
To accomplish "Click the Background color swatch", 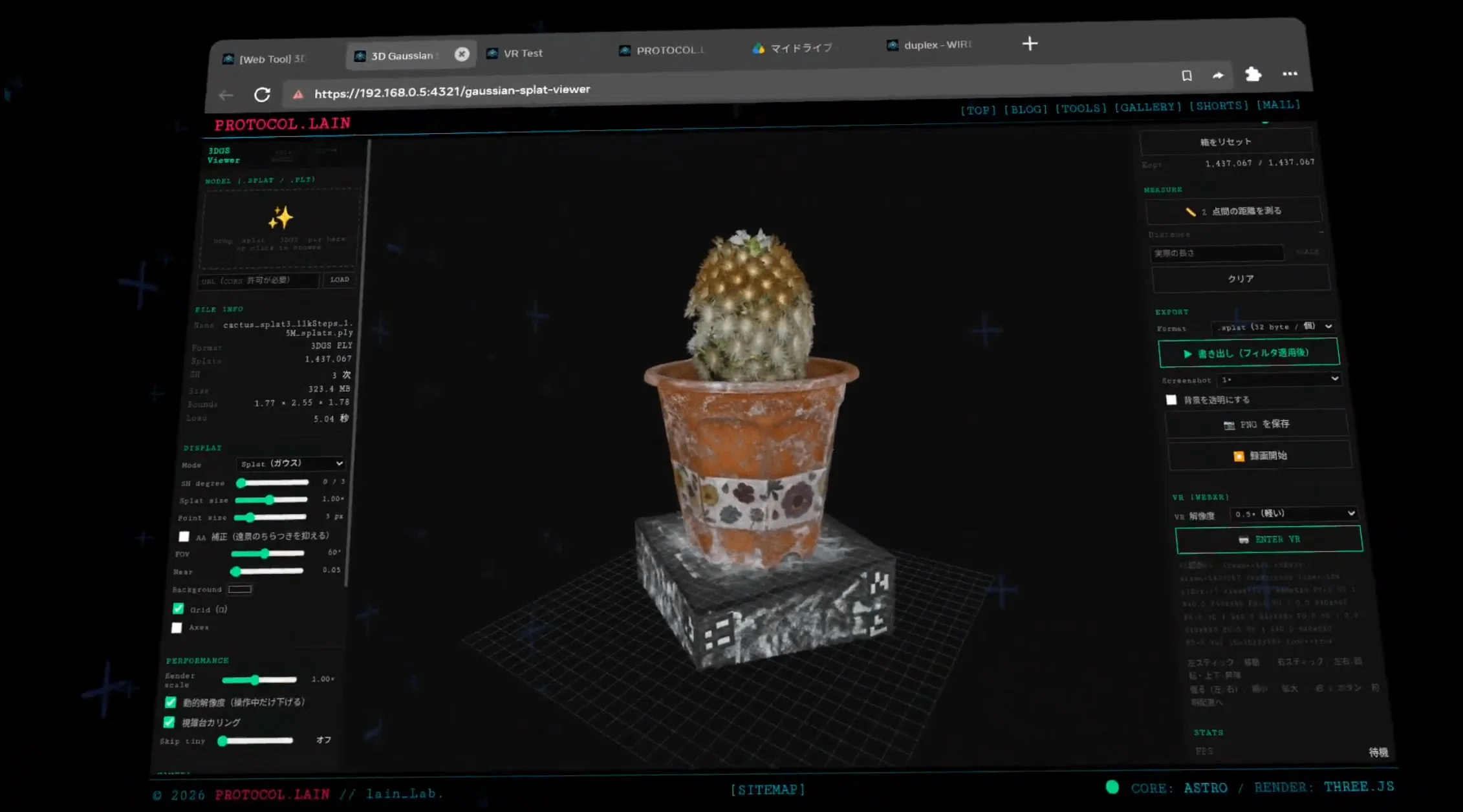I will pos(240,589).
